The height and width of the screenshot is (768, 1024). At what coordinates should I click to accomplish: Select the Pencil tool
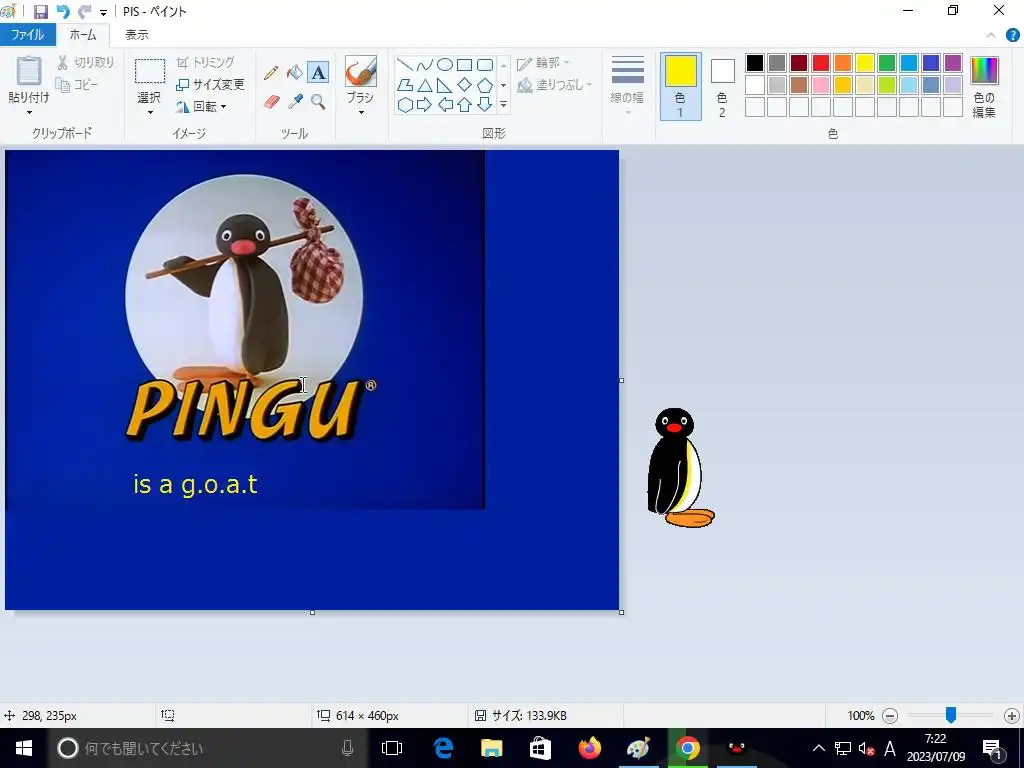[x=271, y=72]
